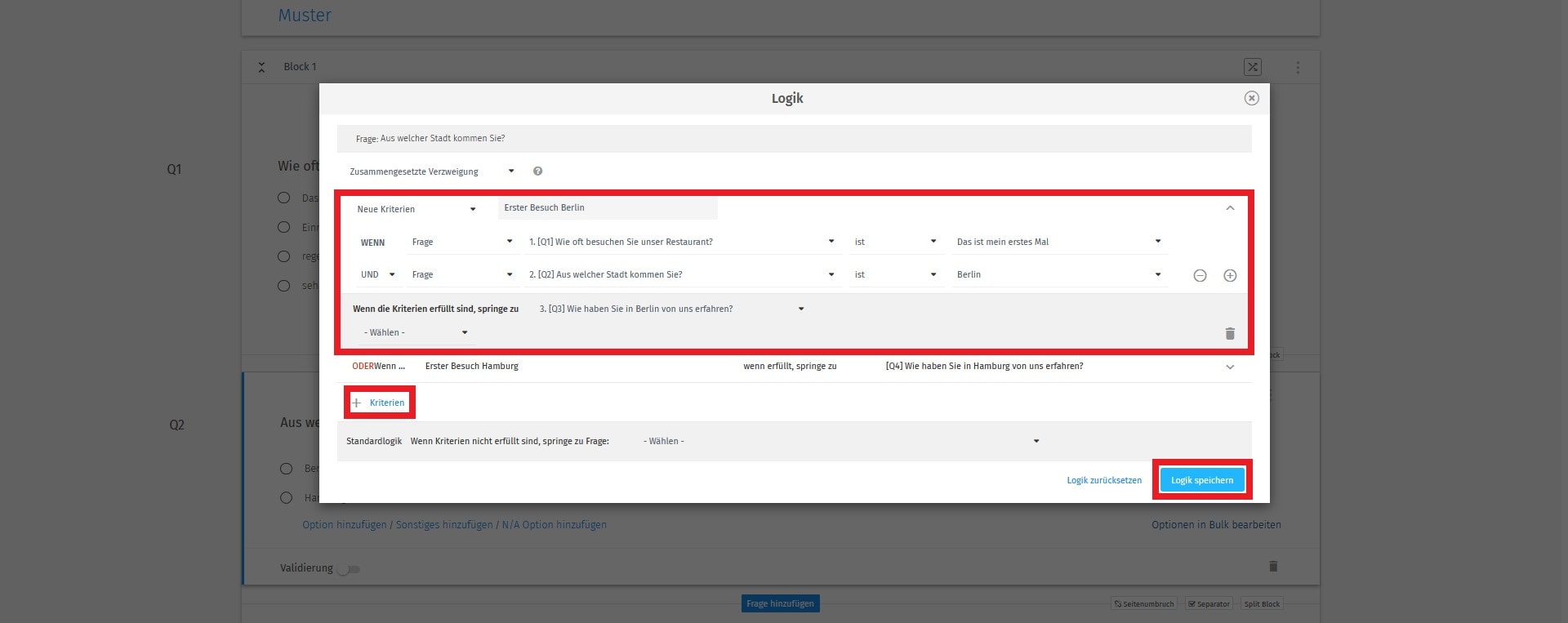Click Muster survey title

click(305, 15)
